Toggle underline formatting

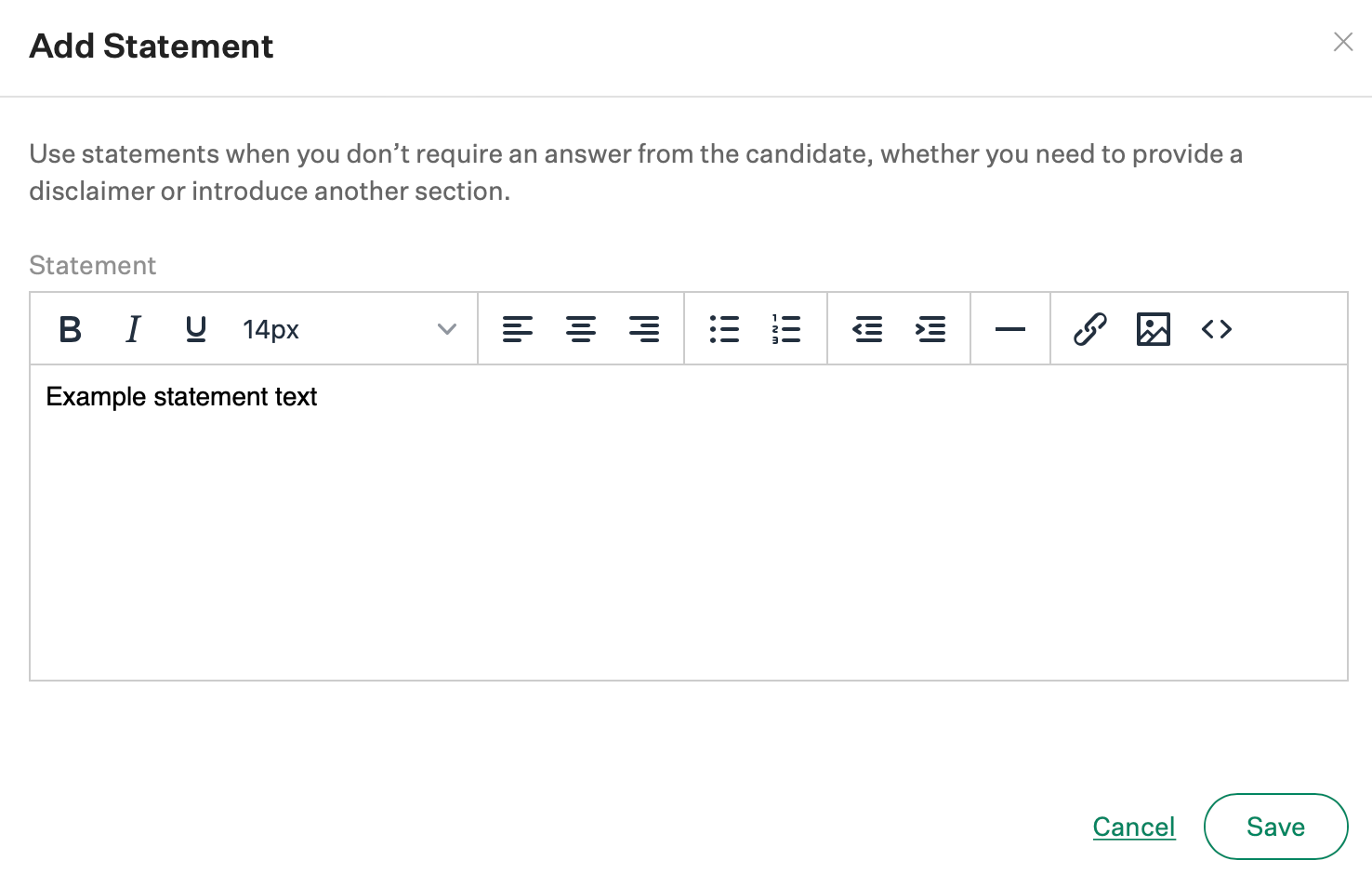pos(195,329)
